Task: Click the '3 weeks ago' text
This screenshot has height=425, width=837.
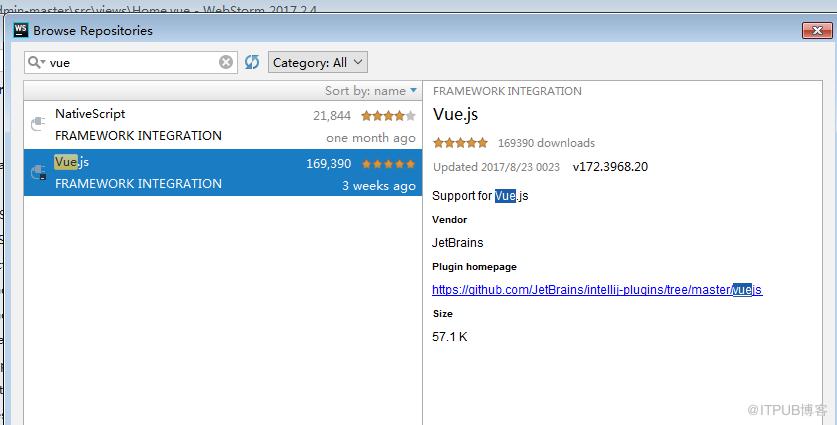Action: pyautogui.click(x=378, y=186)
